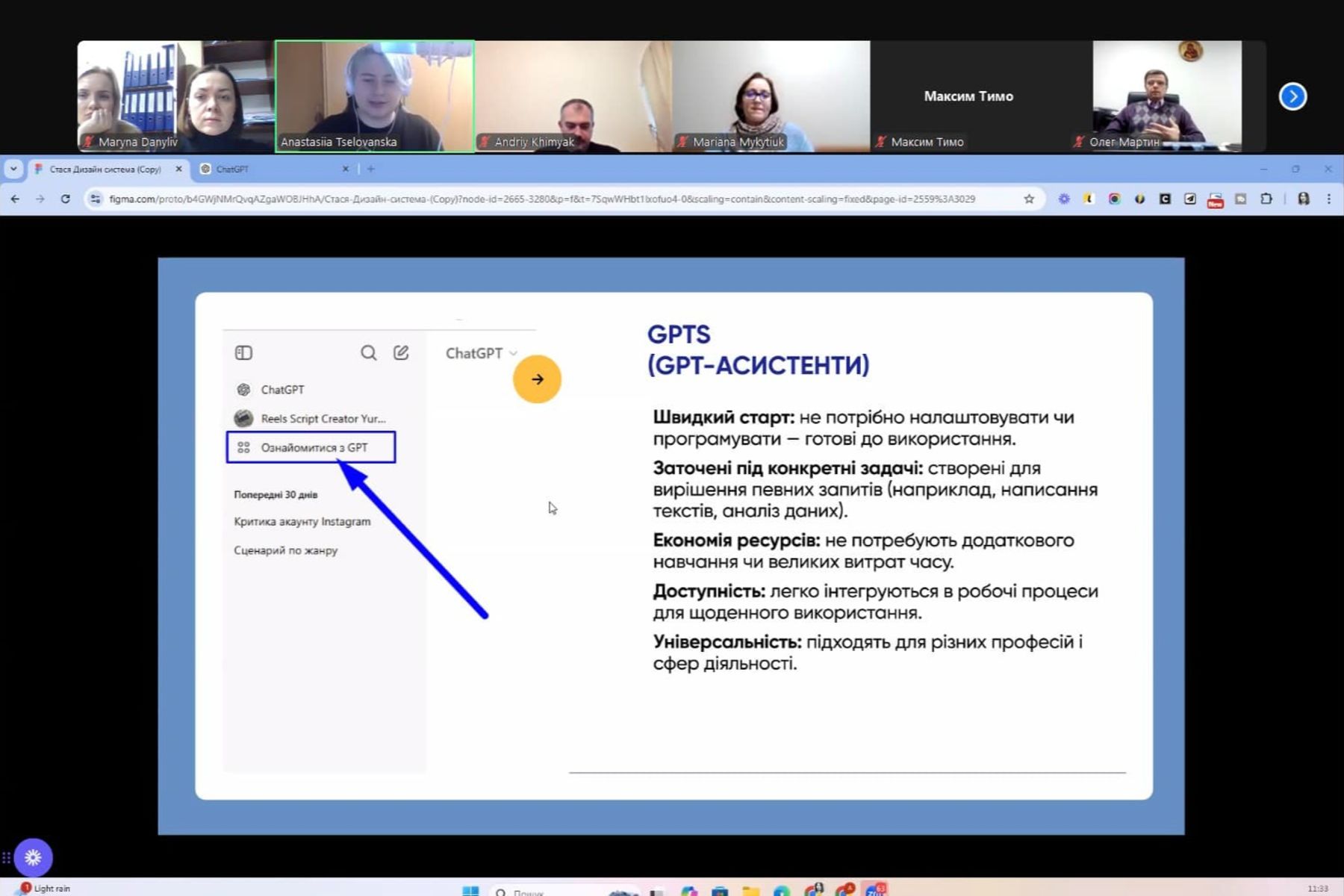The image size is (1344, 896).
Task: Open the yellow 't' extension icon
Action: 1089,199
